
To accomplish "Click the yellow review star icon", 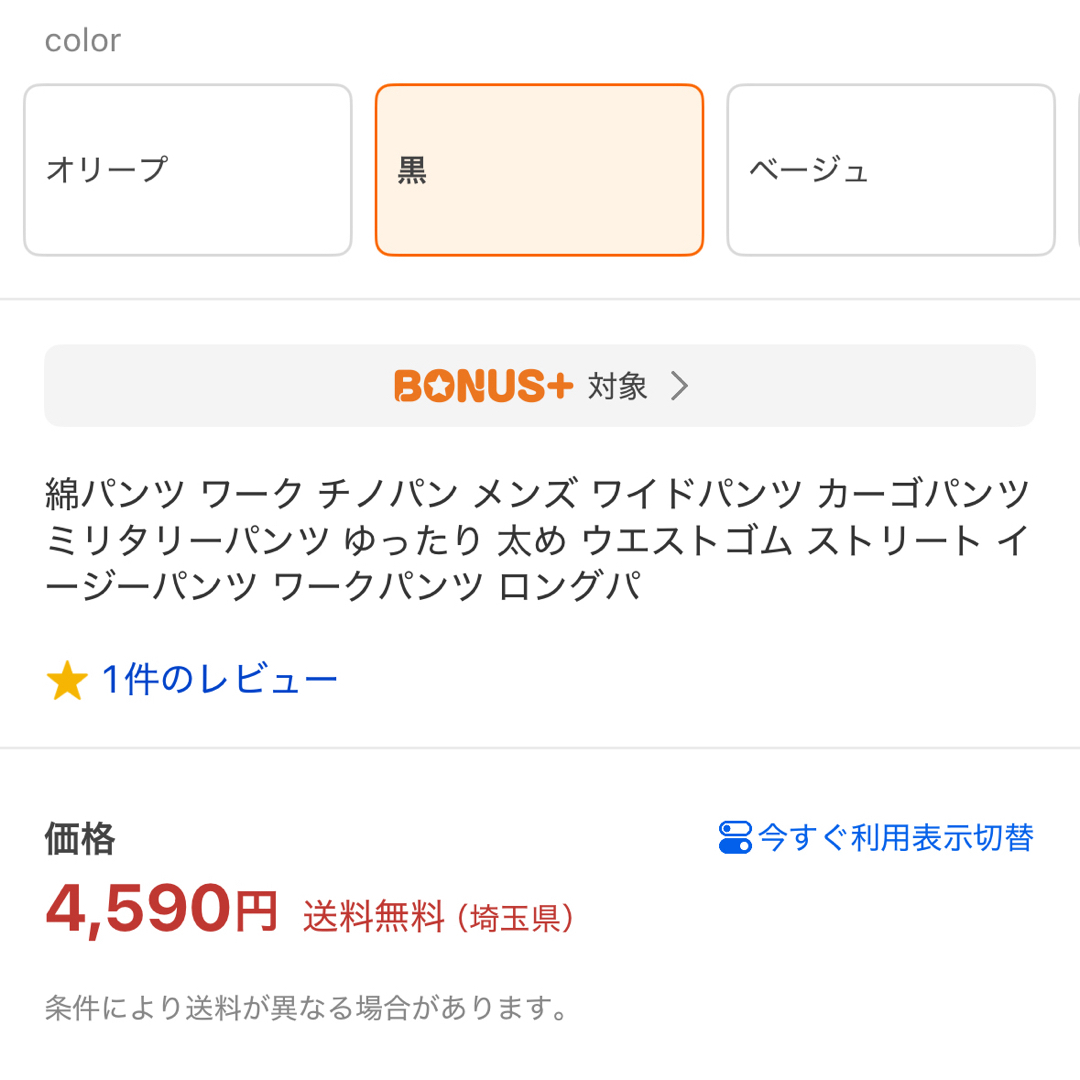I will pos(67,680).
